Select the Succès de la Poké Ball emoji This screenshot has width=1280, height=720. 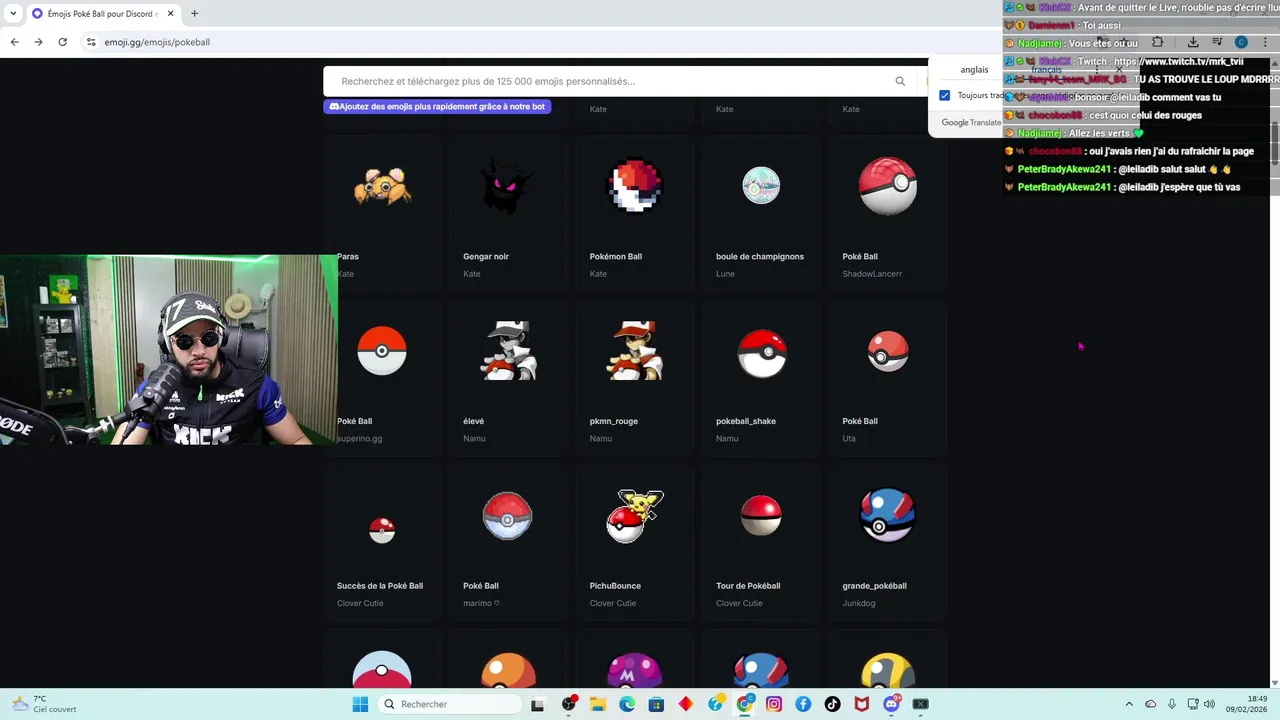tap(382, 530)
